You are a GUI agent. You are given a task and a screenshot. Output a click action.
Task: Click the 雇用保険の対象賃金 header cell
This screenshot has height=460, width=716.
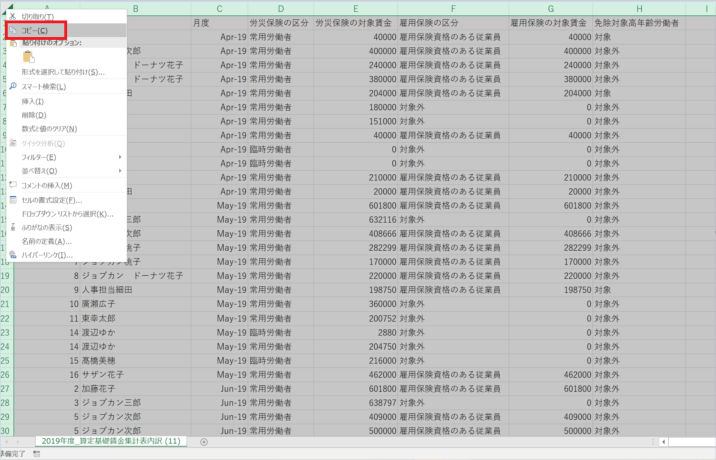(551, 23)
